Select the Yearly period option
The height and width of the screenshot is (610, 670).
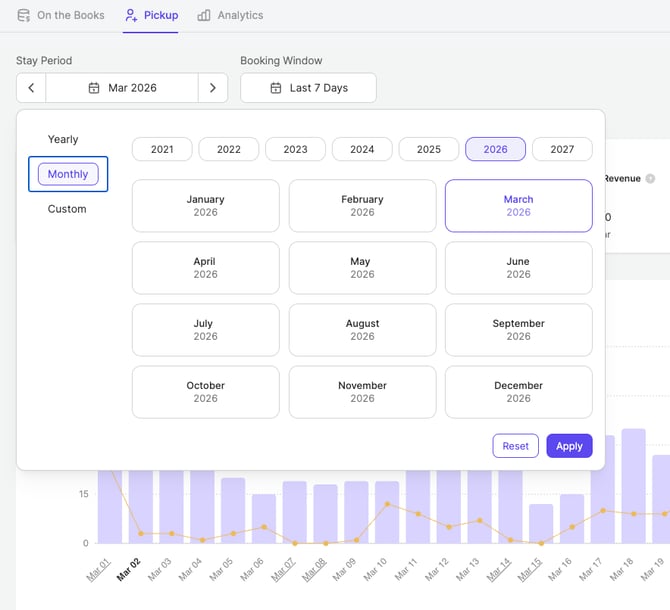pyautogui.click(x=63, y=139)
